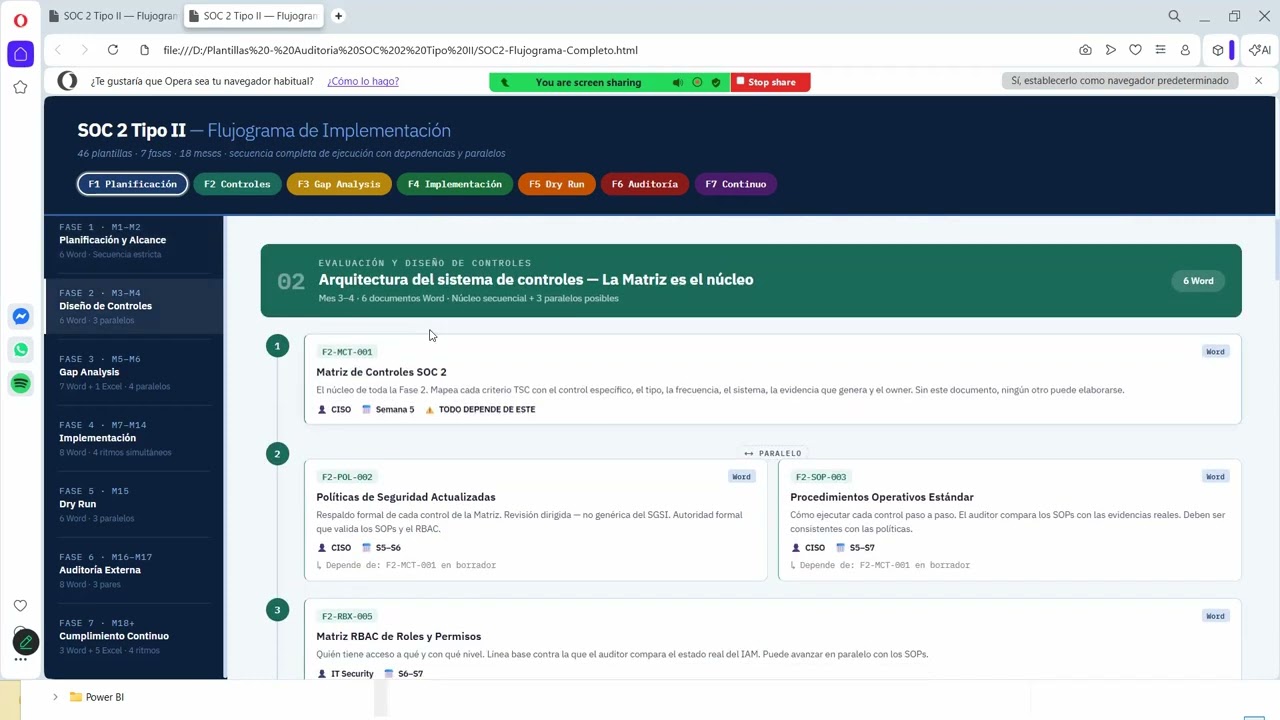Click the file page icon in address bar
This screenshot has height=720, width=1280.
click(145, 50)
